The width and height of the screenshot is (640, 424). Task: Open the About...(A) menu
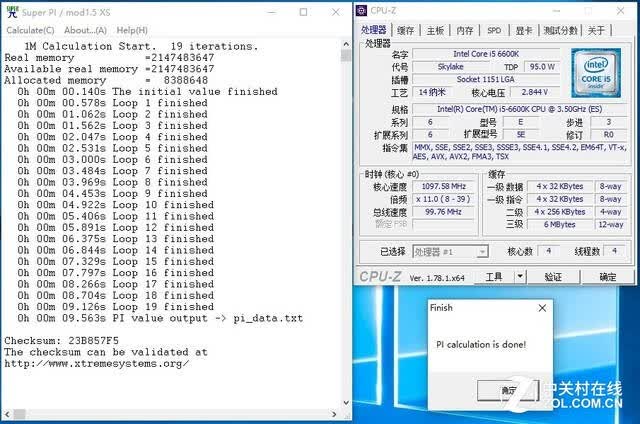[x=85, y=30]
